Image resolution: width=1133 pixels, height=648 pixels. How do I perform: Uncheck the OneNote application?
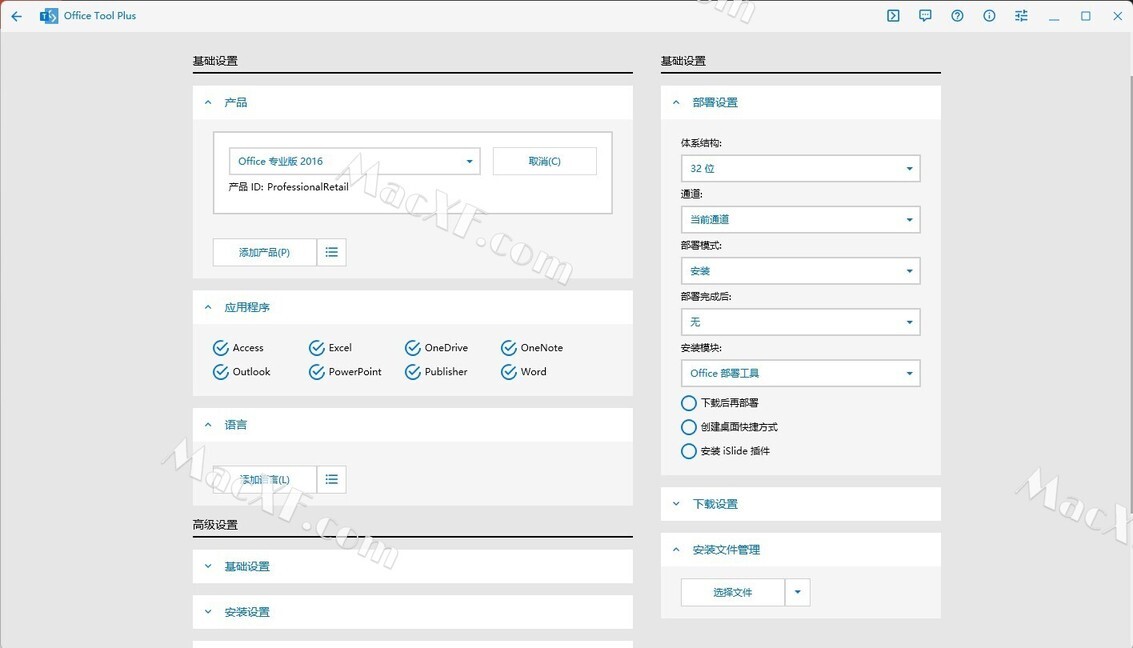click(x=509, y=348)
